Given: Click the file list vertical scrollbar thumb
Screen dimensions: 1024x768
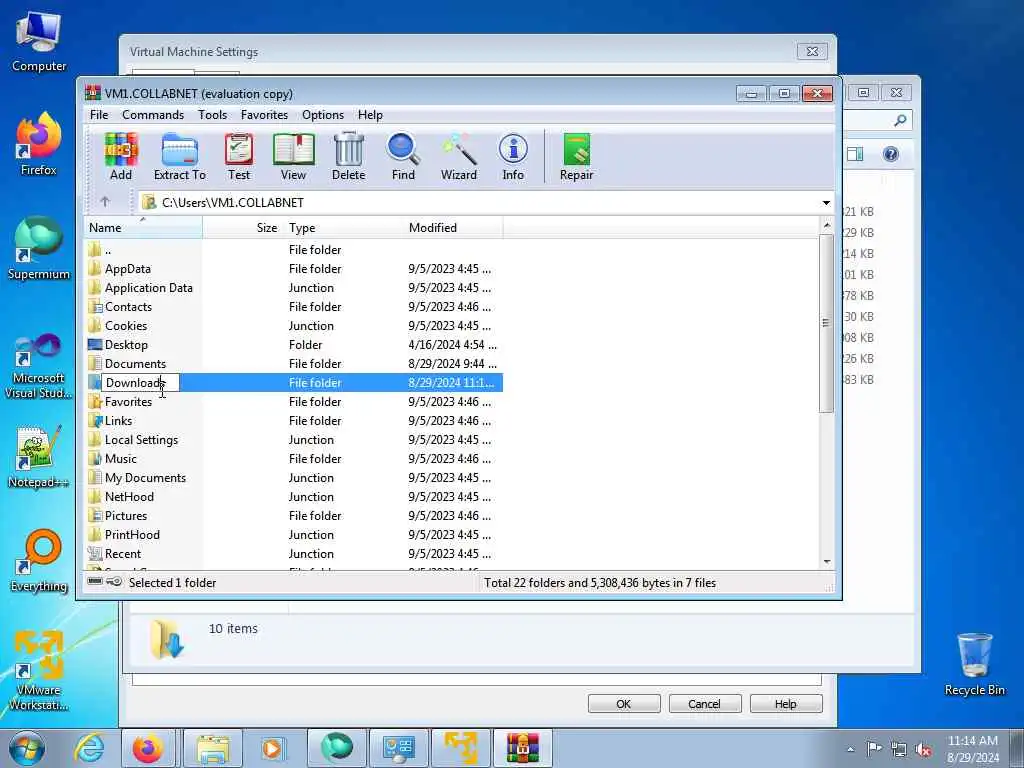Looking at the screenshot, I should tap(826, 323).
